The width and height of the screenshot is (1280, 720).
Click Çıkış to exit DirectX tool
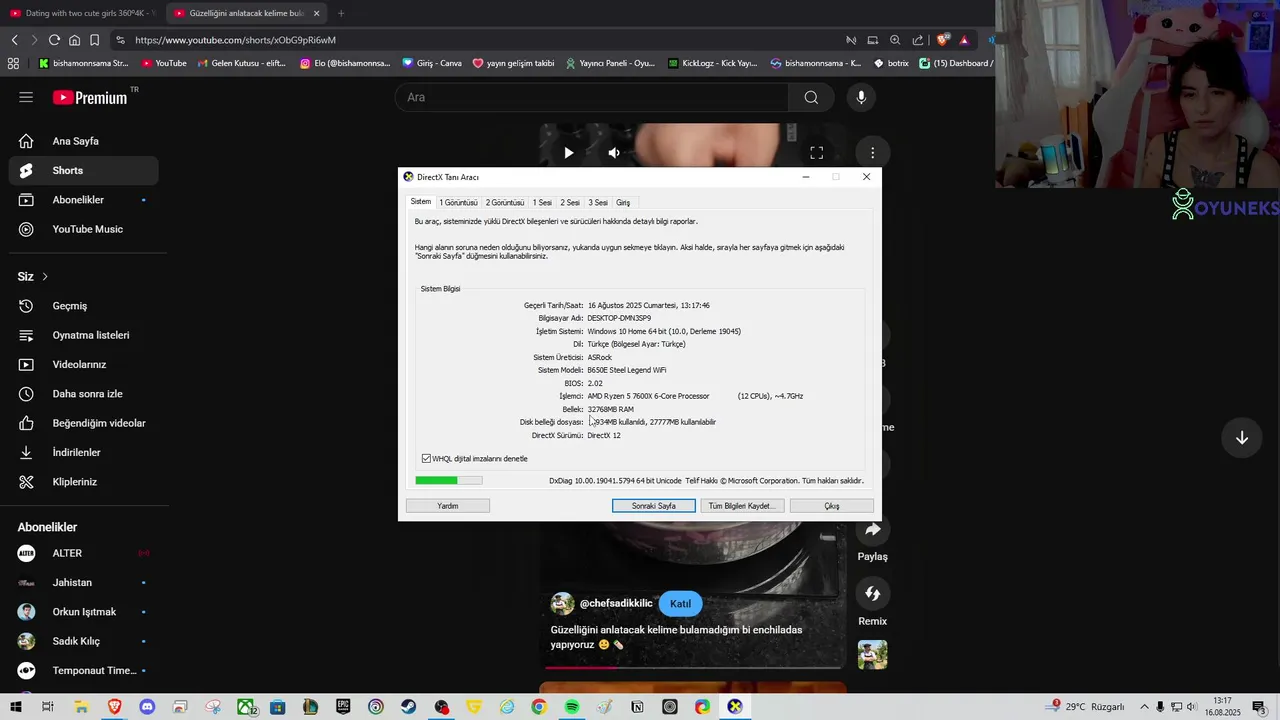tap(832, 506)
